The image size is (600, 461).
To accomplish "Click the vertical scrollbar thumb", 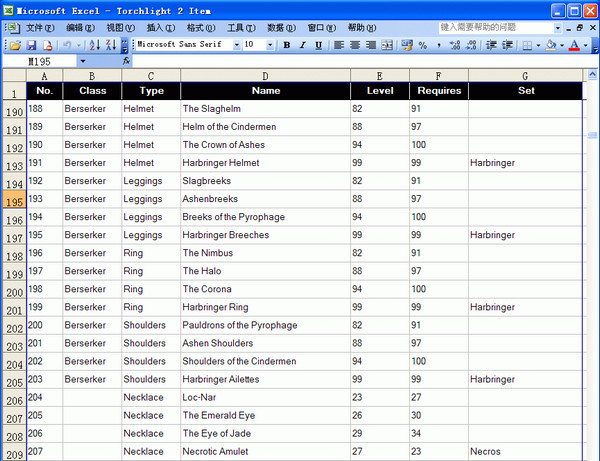I will click(x=592, y=135).
